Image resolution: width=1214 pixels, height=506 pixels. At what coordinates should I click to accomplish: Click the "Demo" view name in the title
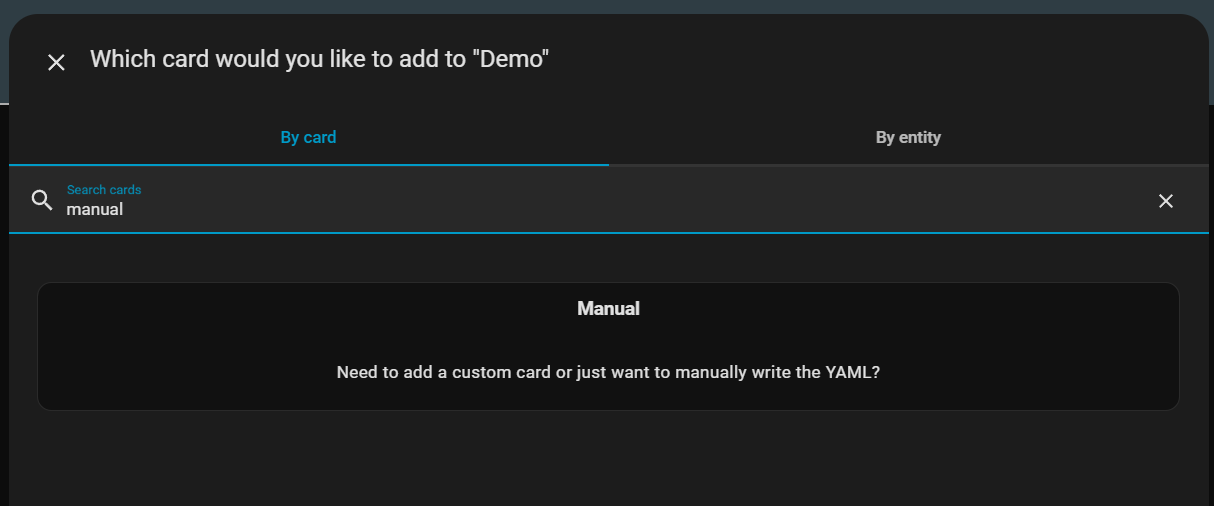pos(510,59)
